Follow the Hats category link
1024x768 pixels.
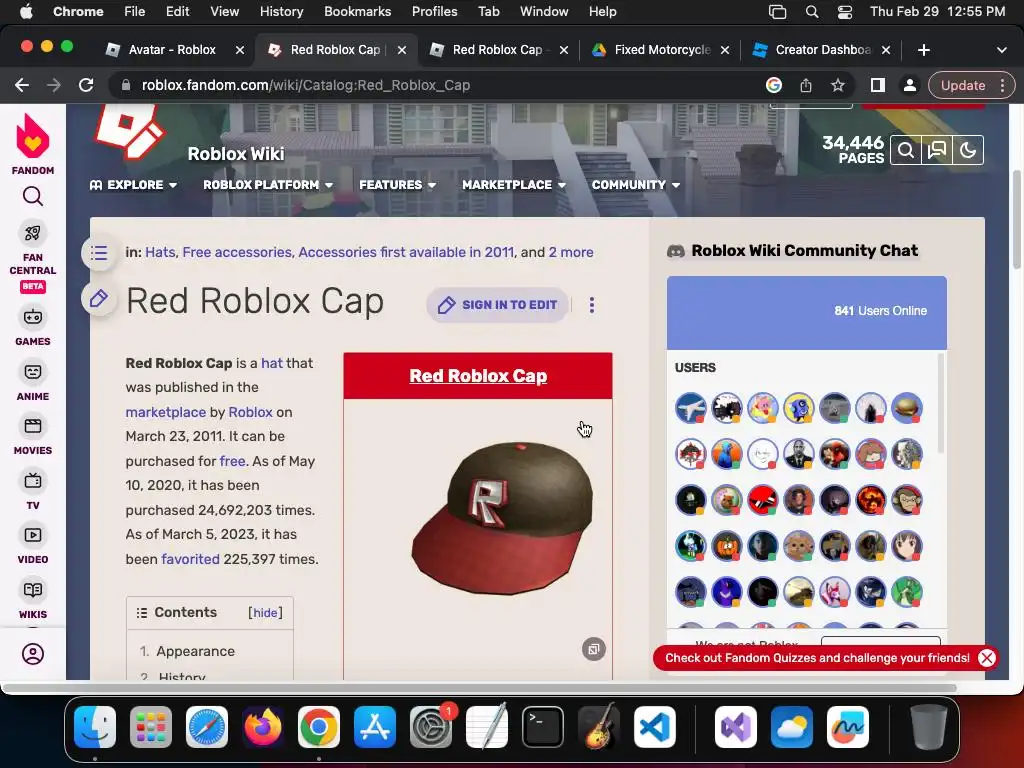pos(160,252)
